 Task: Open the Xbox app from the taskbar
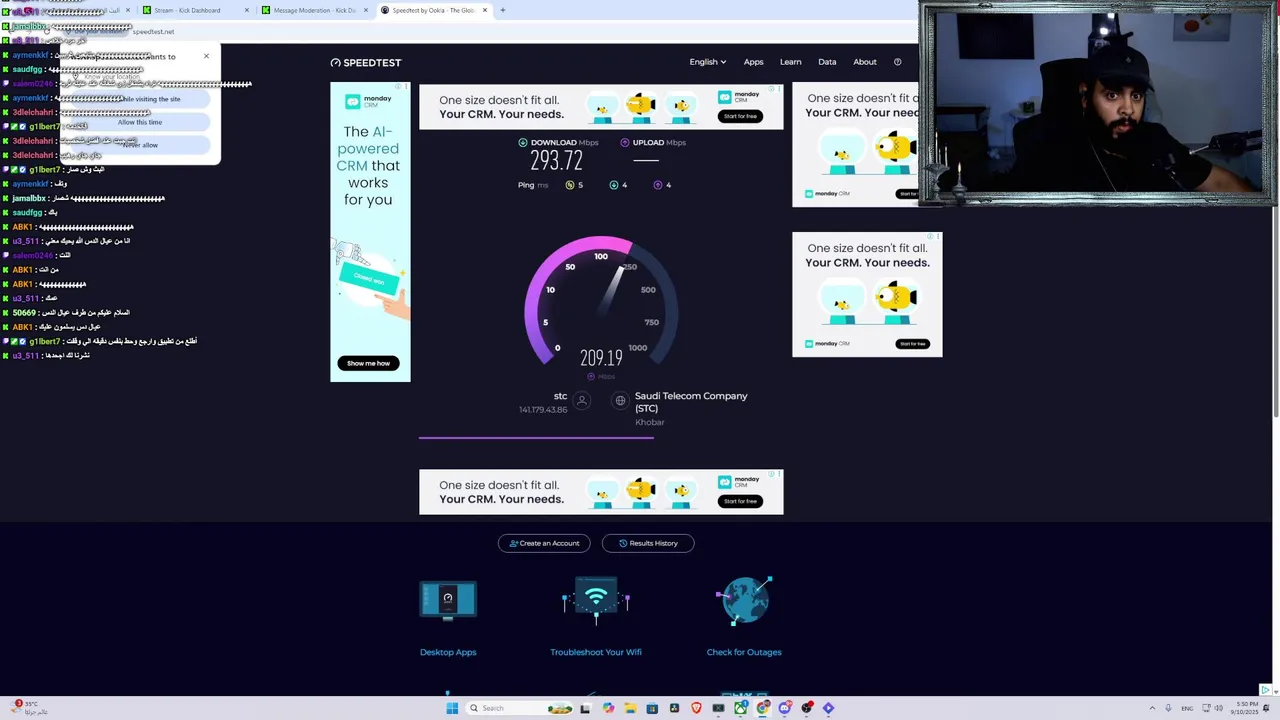point(741,708)
